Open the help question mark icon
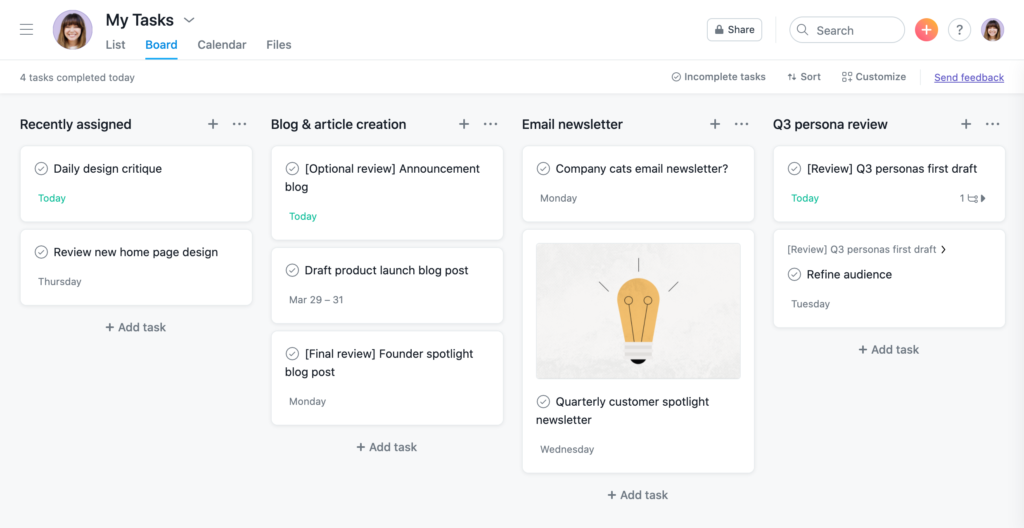The width and height of the screenshot is (1024, 528). click(959, 29)
